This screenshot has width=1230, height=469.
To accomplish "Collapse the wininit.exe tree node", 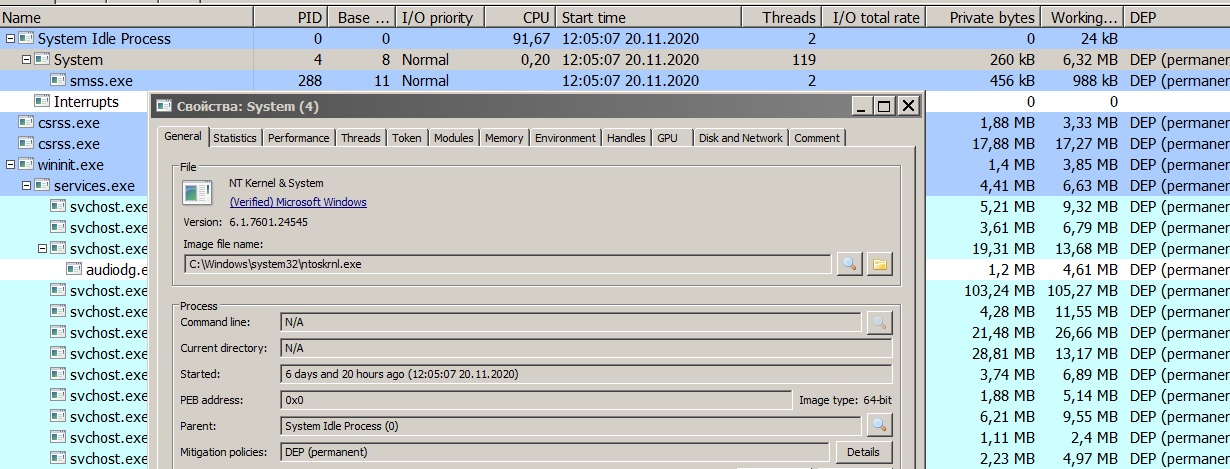I will click(x=10, y=165).
